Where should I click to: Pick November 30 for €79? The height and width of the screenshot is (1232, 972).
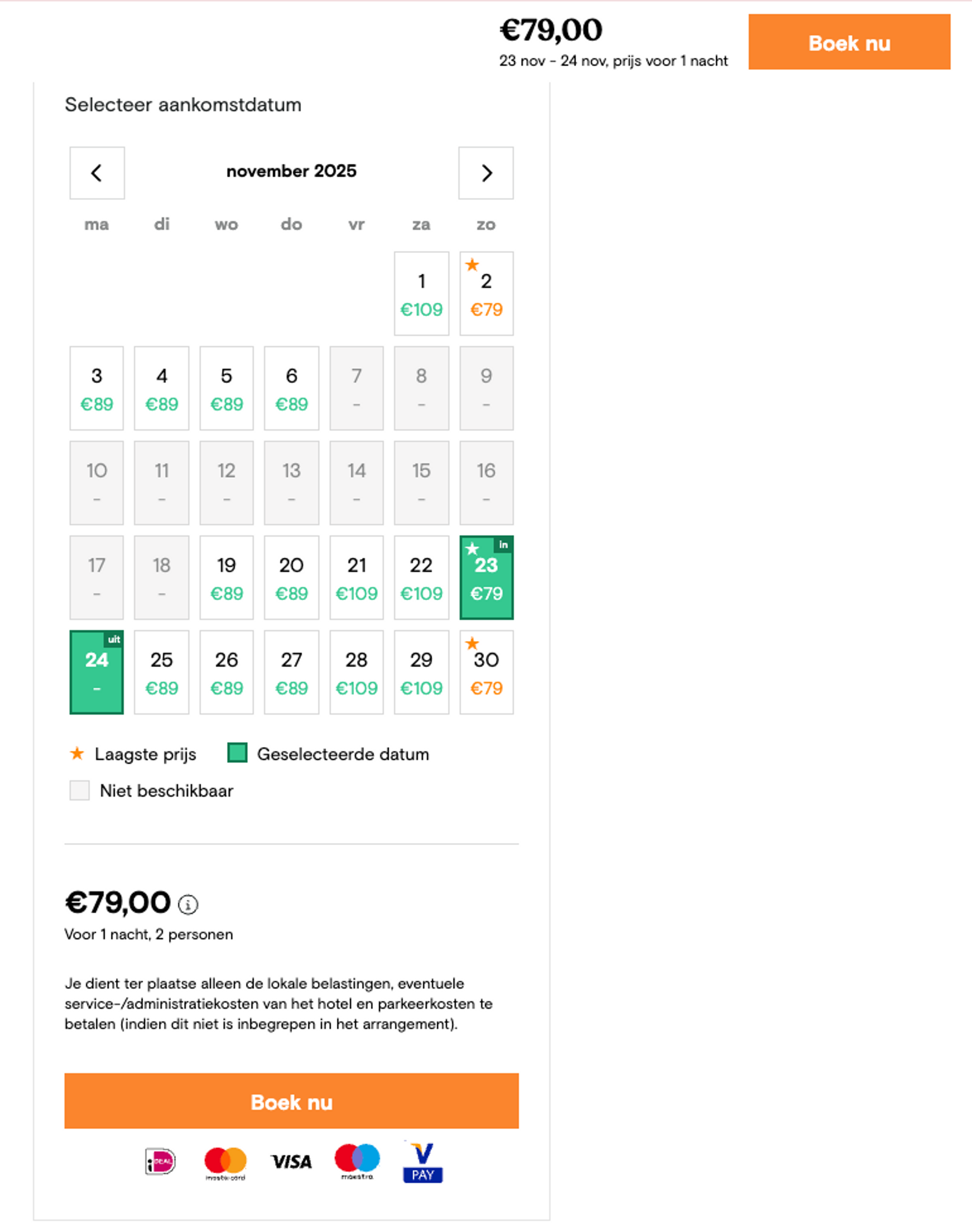coord(486,672)
